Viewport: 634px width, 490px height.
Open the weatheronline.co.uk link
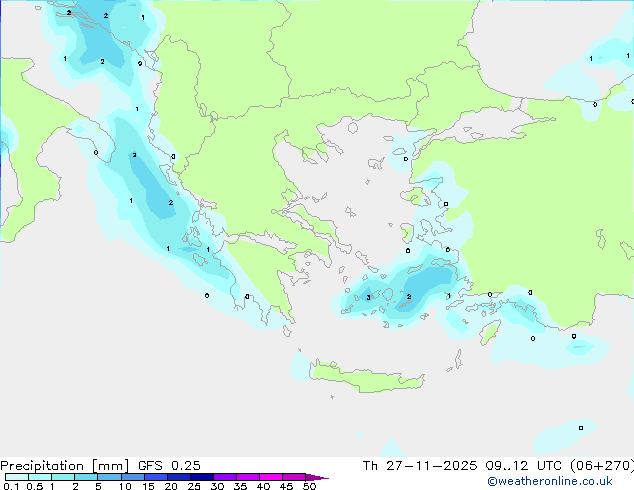[x=549, y=481]
